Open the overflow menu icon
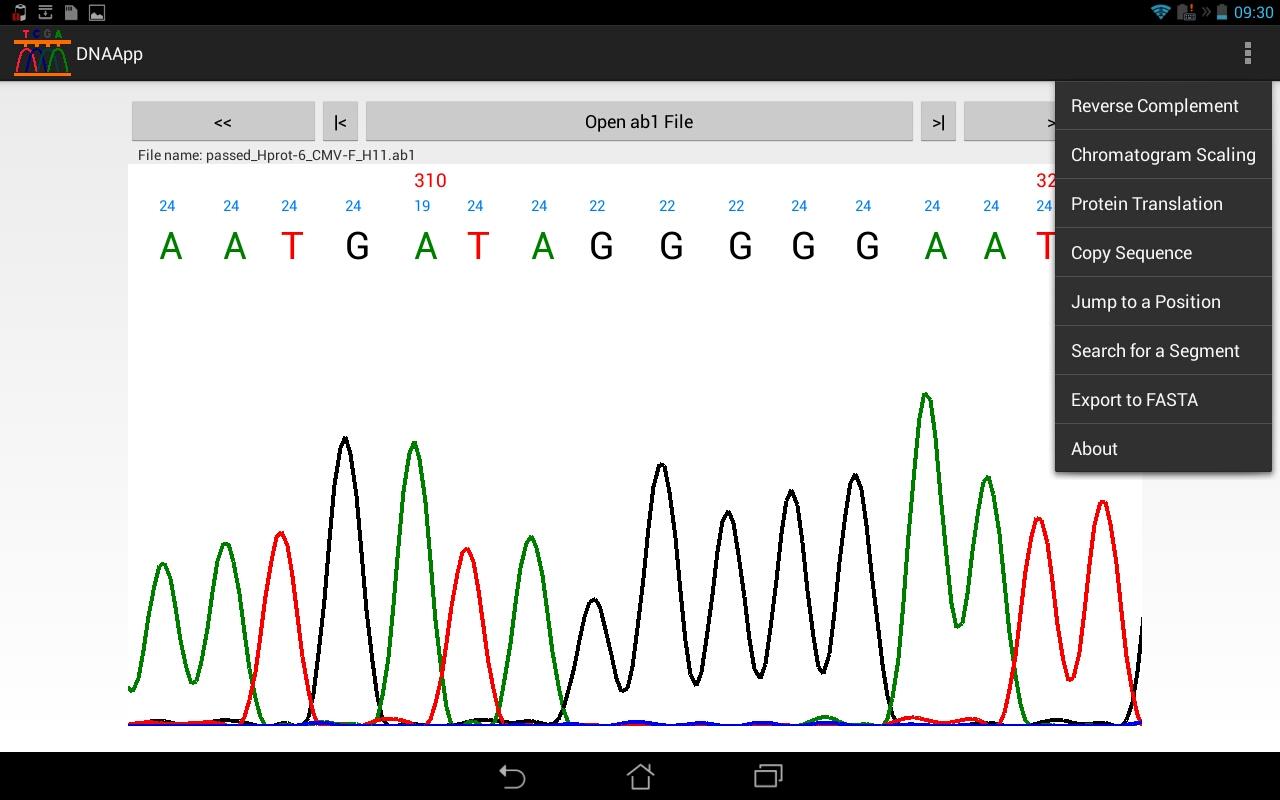Image resolution: width=1280 pixels, height=800 pixels. point(1247,53)
